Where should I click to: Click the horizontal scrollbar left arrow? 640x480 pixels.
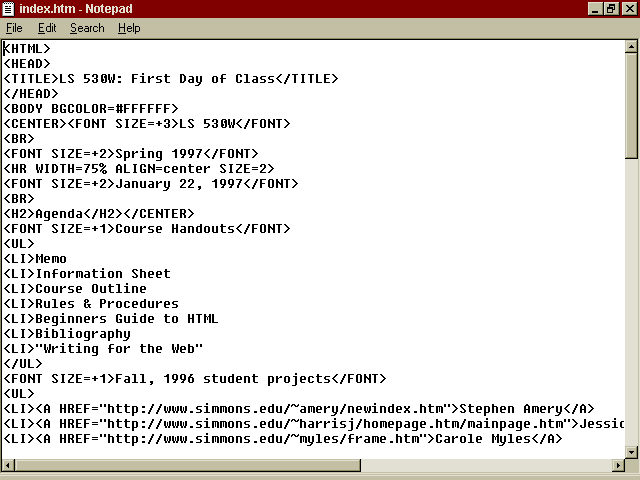[9, 463]
